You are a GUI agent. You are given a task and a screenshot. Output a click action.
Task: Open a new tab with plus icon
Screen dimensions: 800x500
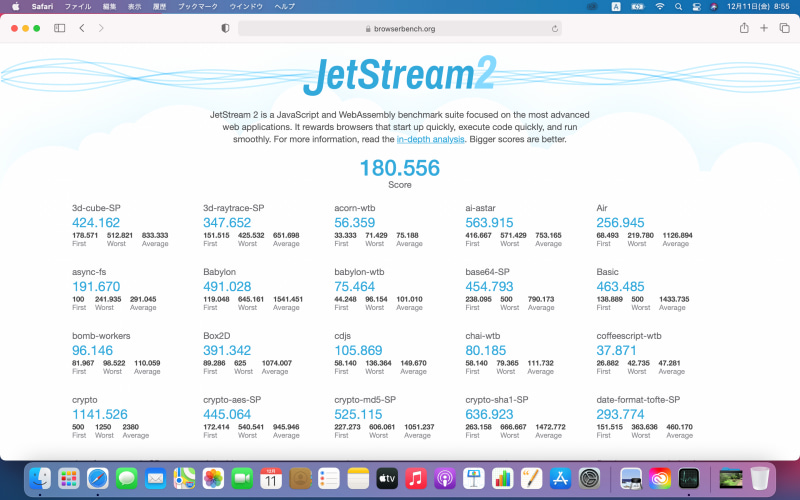(x=764, y=28)
